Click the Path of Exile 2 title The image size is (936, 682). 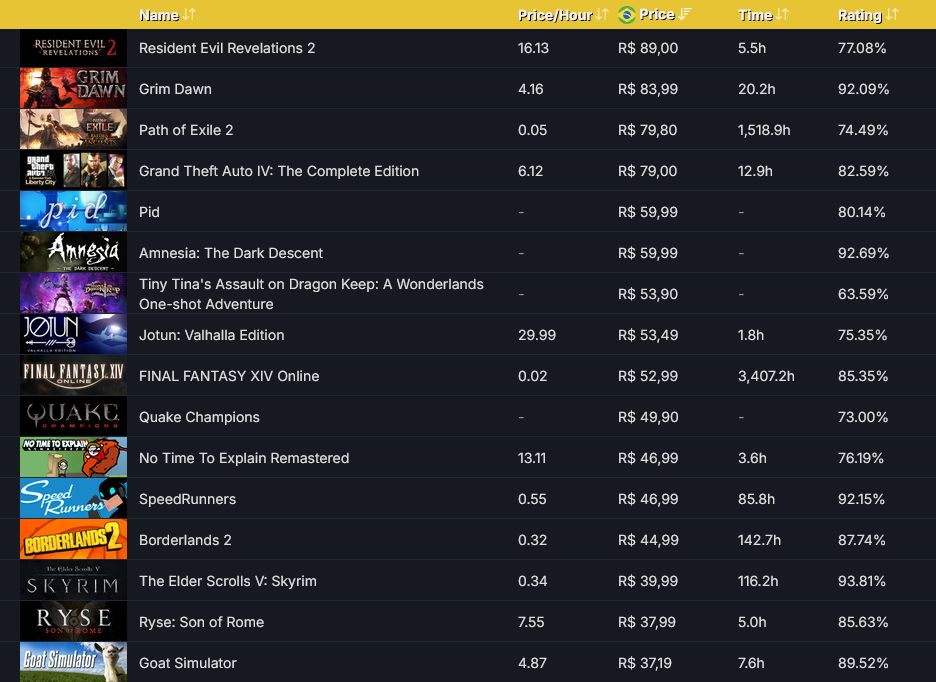(x=186, y=130)
